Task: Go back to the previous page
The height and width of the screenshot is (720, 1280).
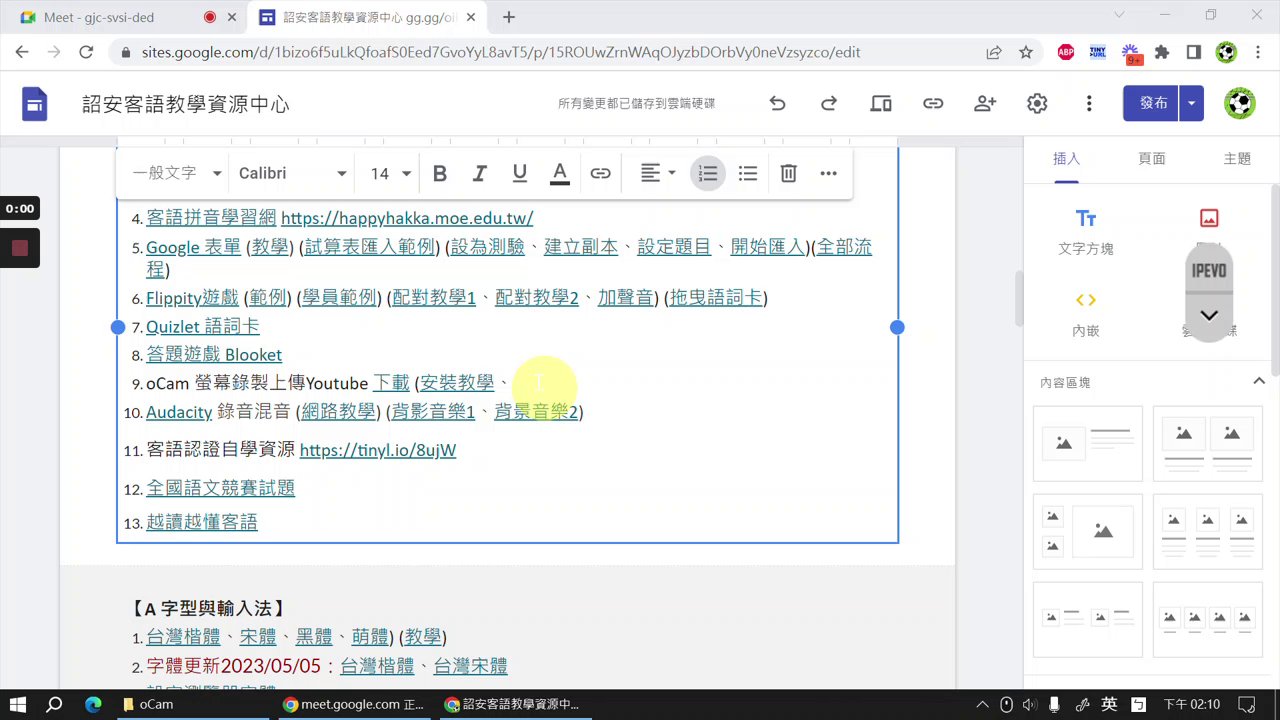Action: pos(22,53)
